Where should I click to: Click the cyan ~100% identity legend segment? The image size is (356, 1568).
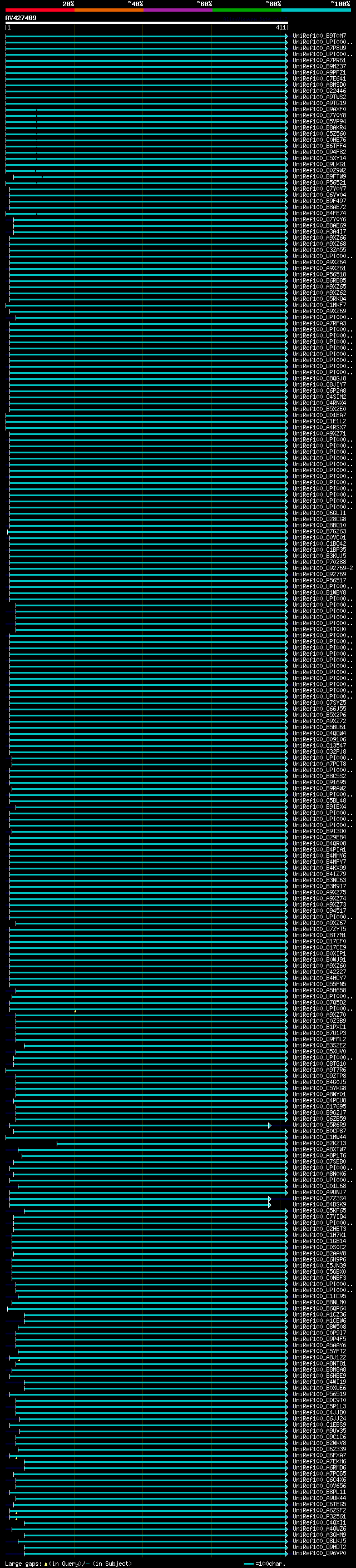(x=316, y=11)
